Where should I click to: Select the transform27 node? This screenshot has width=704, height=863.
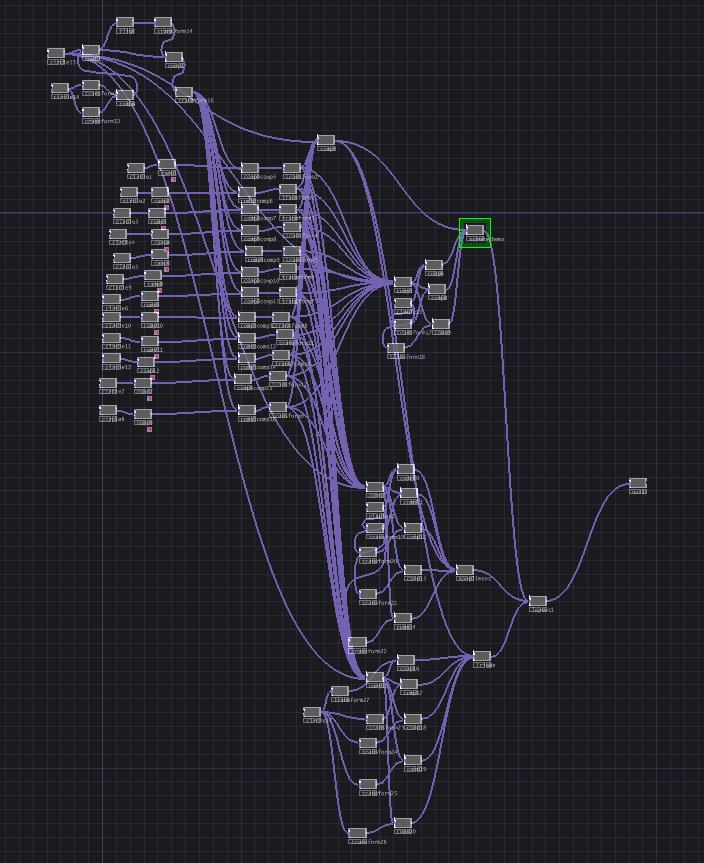coord(340,691)
